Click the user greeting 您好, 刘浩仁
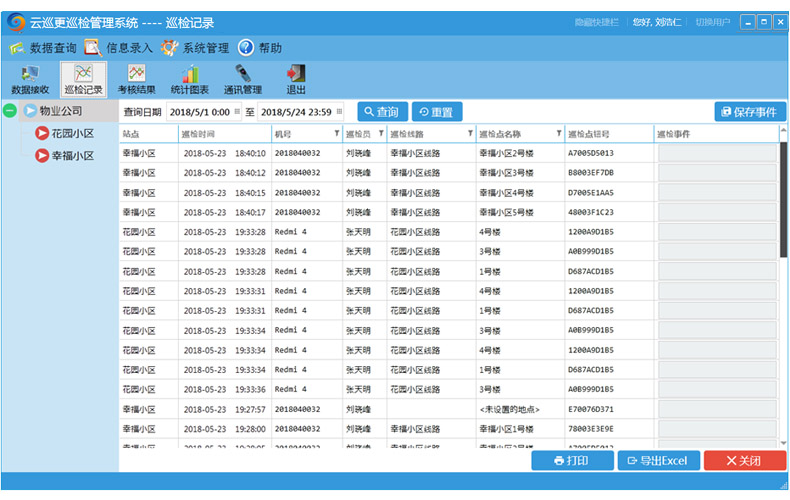790x500 pixels. point(657,23)
